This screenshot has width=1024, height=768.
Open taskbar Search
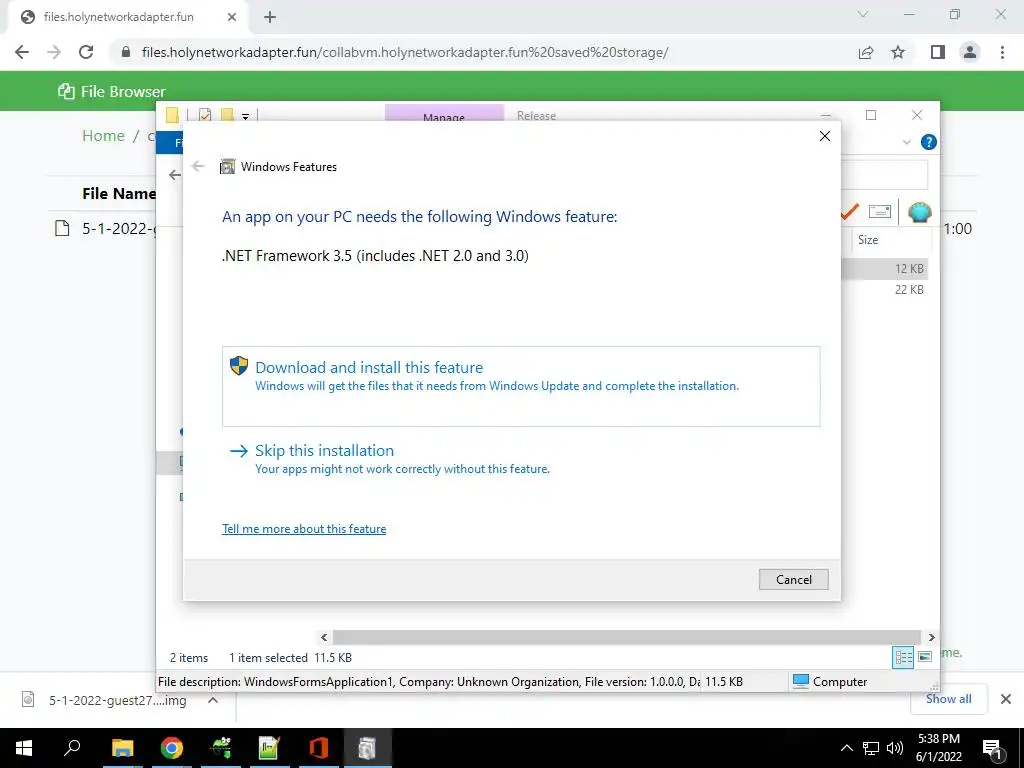(x=72, y=748)
